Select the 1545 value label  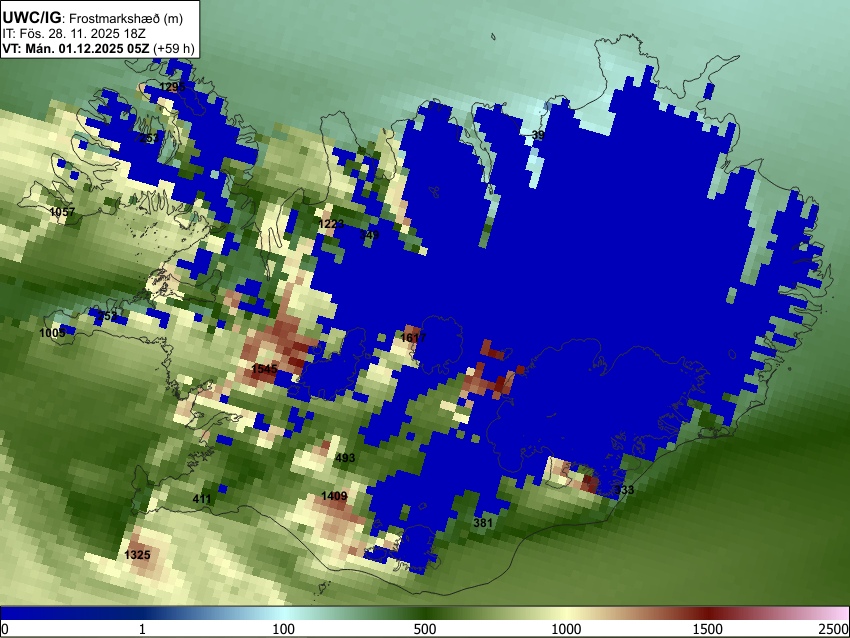265,369
